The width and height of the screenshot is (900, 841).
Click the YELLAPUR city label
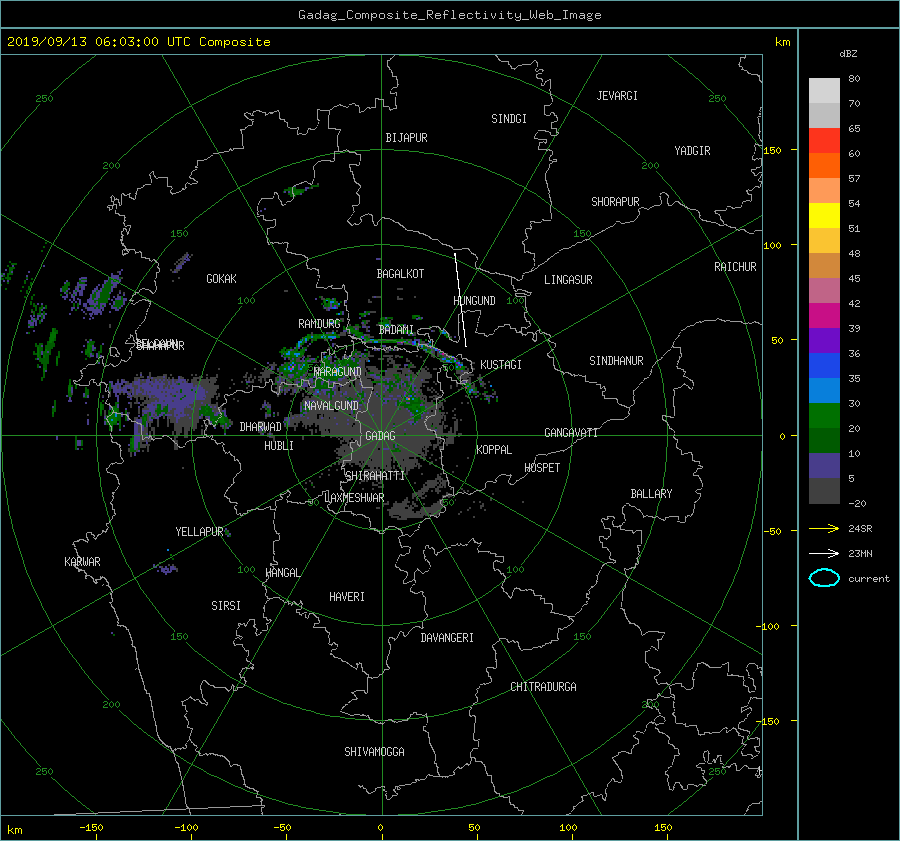tap(199, 532)
